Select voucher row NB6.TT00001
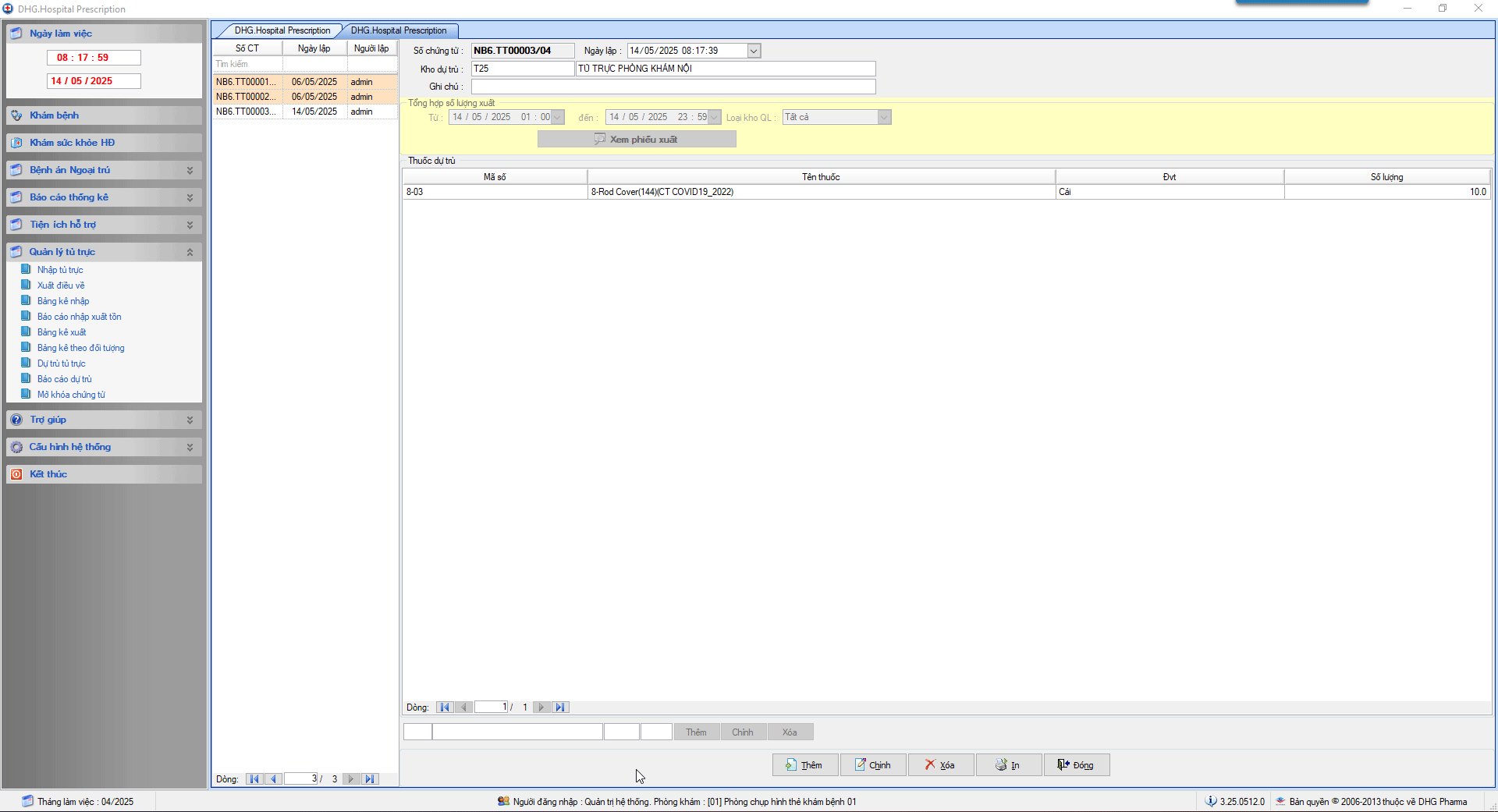Viewport: 1498px width, 812px height. (x=305, y=82)
